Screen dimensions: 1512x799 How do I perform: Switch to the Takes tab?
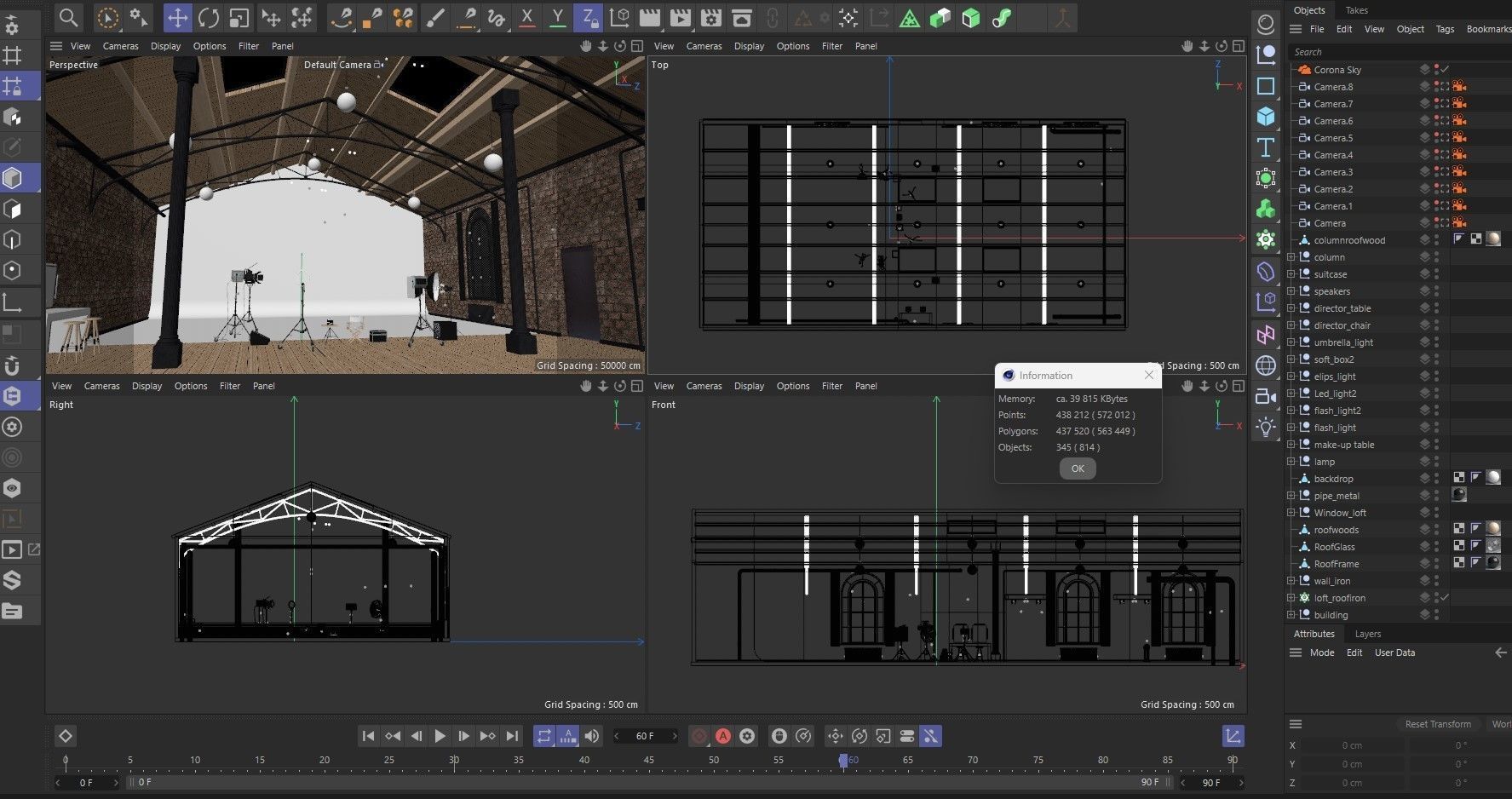tap(1356, 10)
